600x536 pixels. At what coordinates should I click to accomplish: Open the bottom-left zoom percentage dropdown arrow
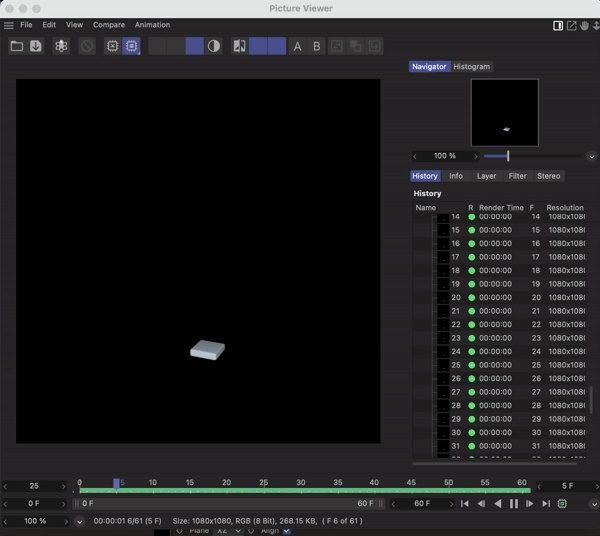click(80, 521)
